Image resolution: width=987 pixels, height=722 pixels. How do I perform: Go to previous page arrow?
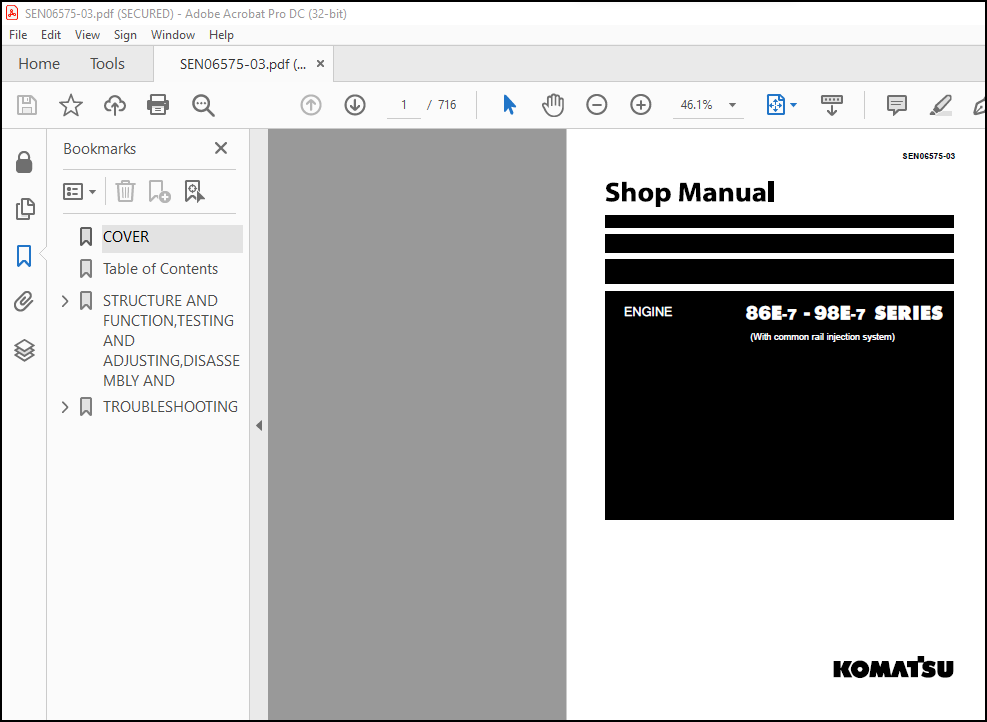pyautogui.click(x=311, y=104)
